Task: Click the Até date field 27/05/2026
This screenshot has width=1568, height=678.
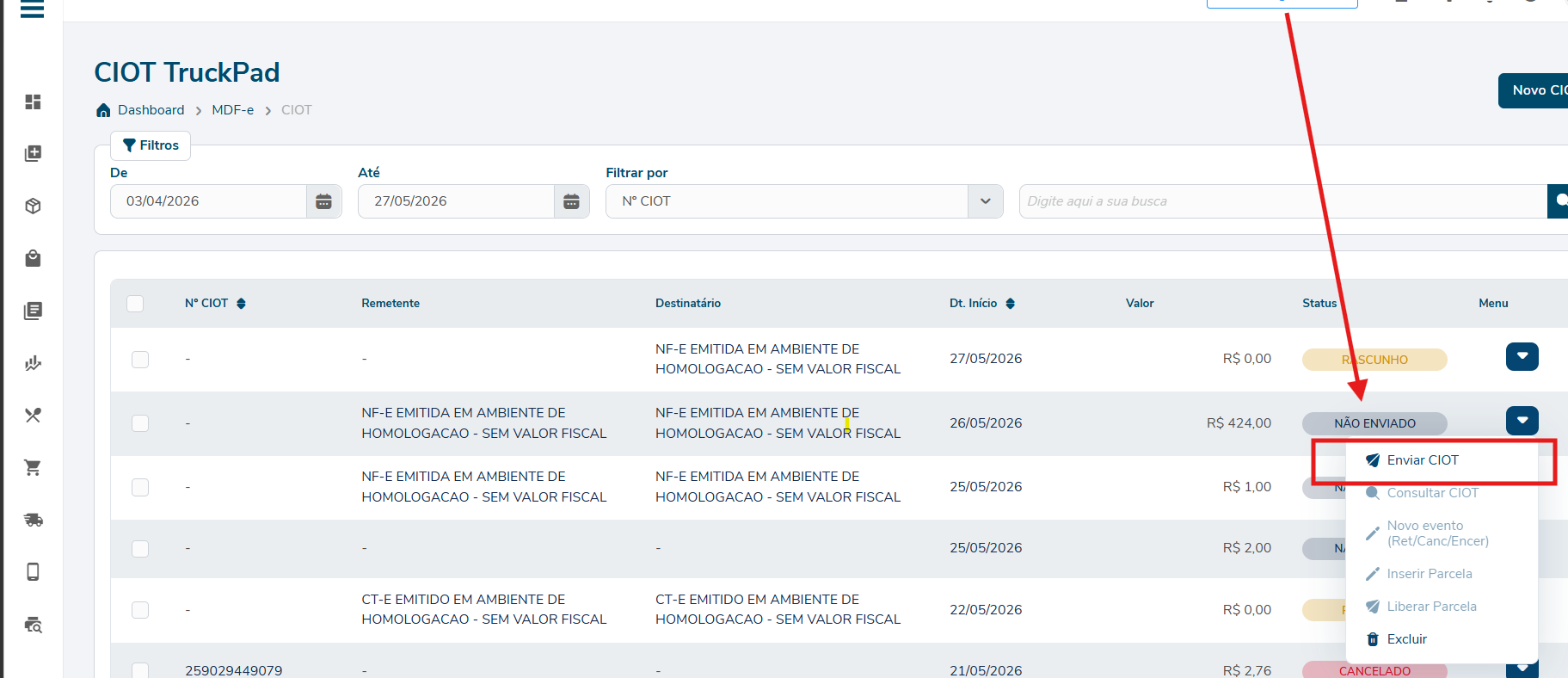Action: pyautogui.click(x=456, y=201)
